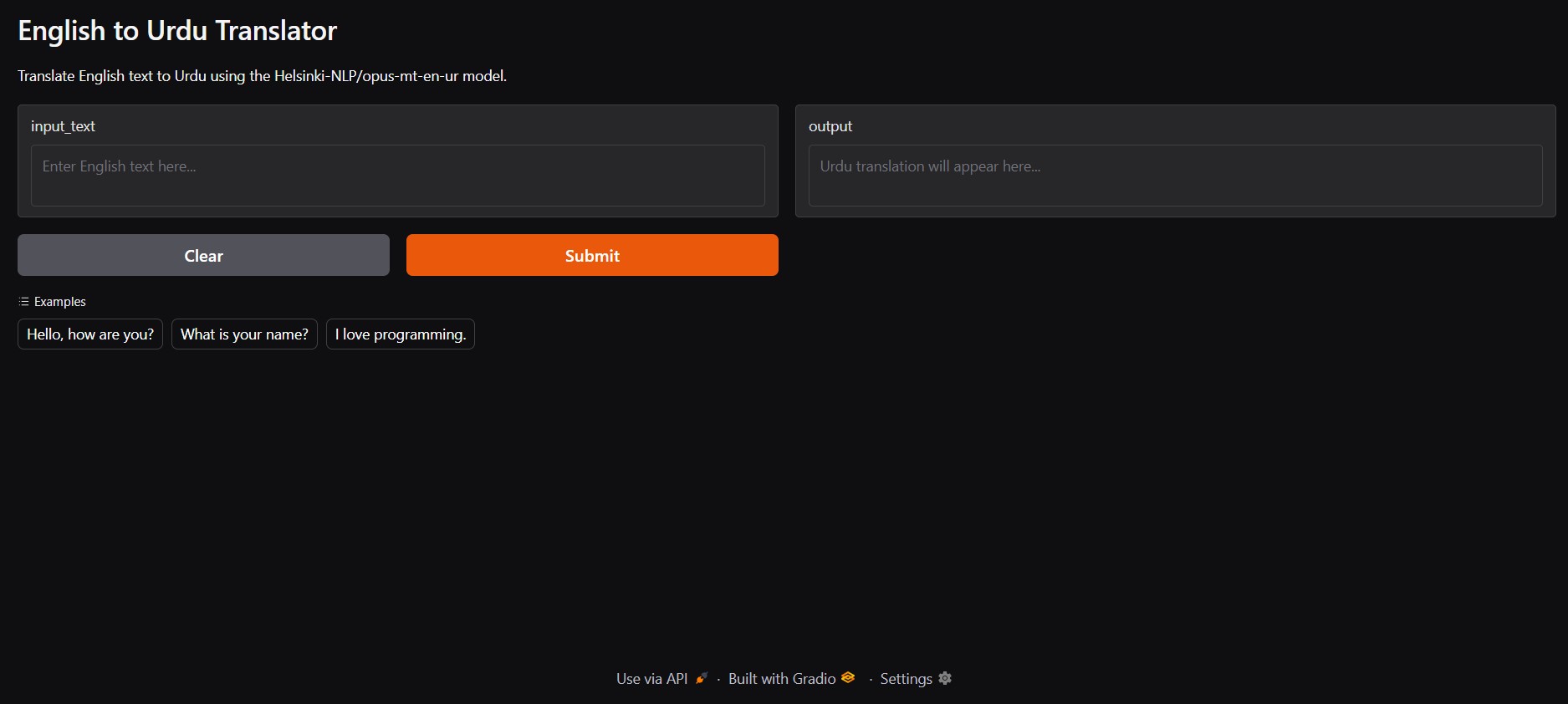
Task: Open the Settings text link in footer
Action: coord(906,679)
